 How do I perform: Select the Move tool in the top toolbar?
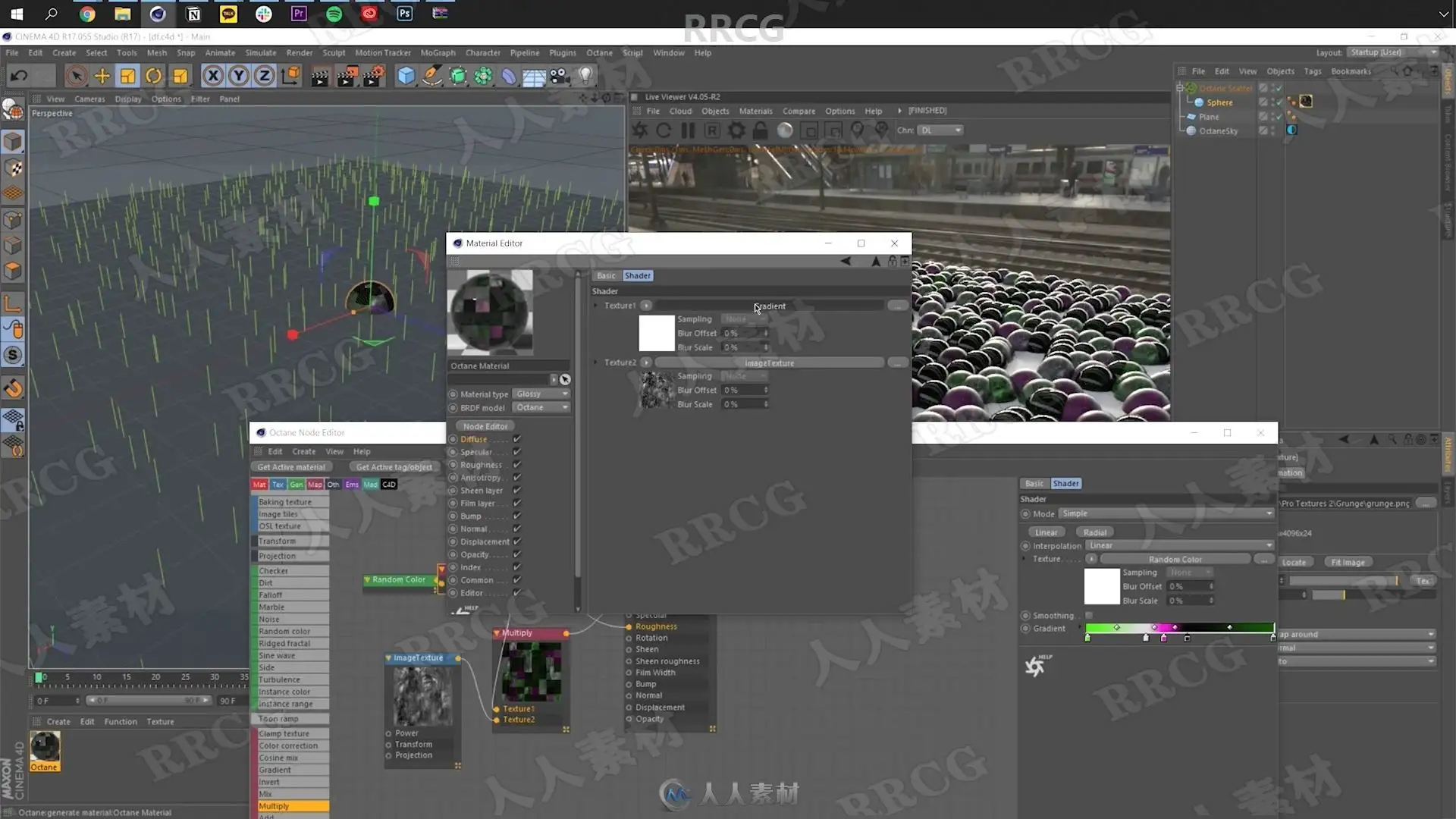coord(102,76)
